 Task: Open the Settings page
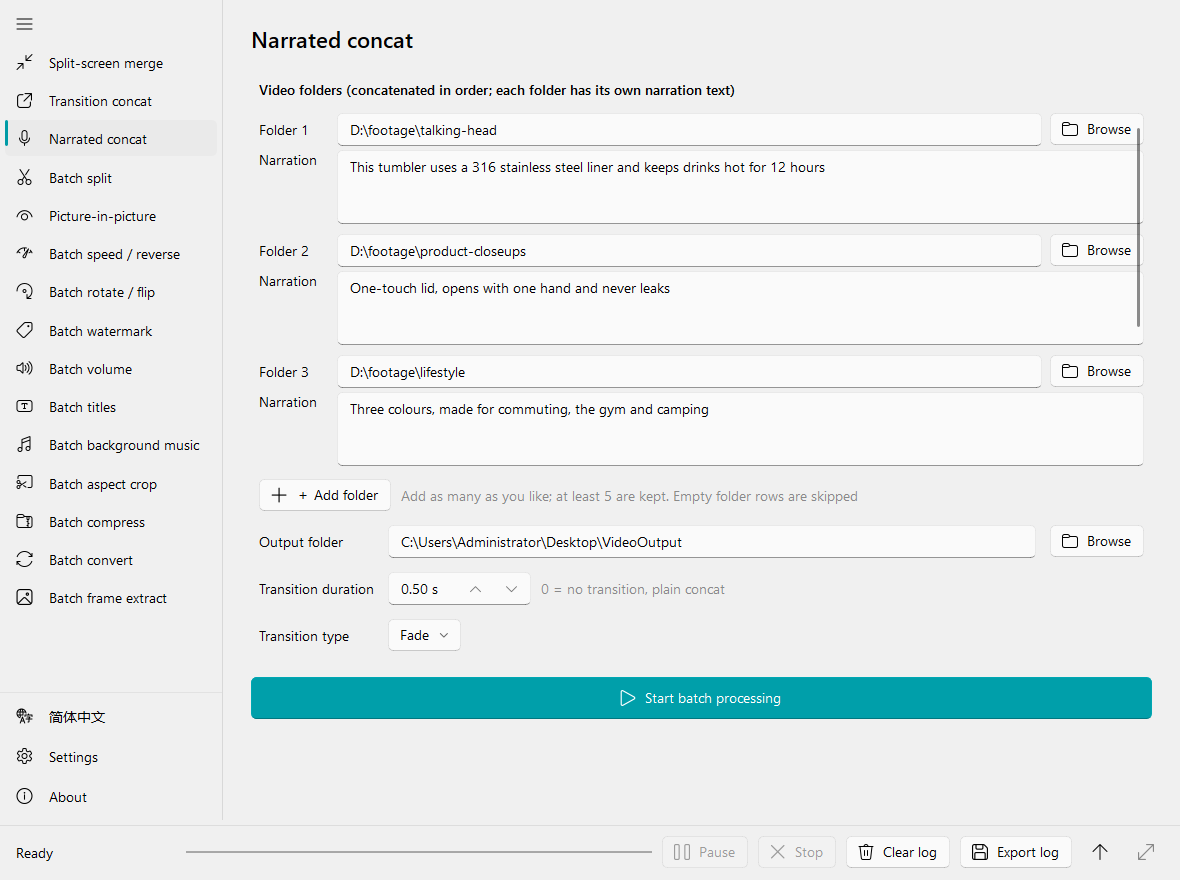[111, 757]
